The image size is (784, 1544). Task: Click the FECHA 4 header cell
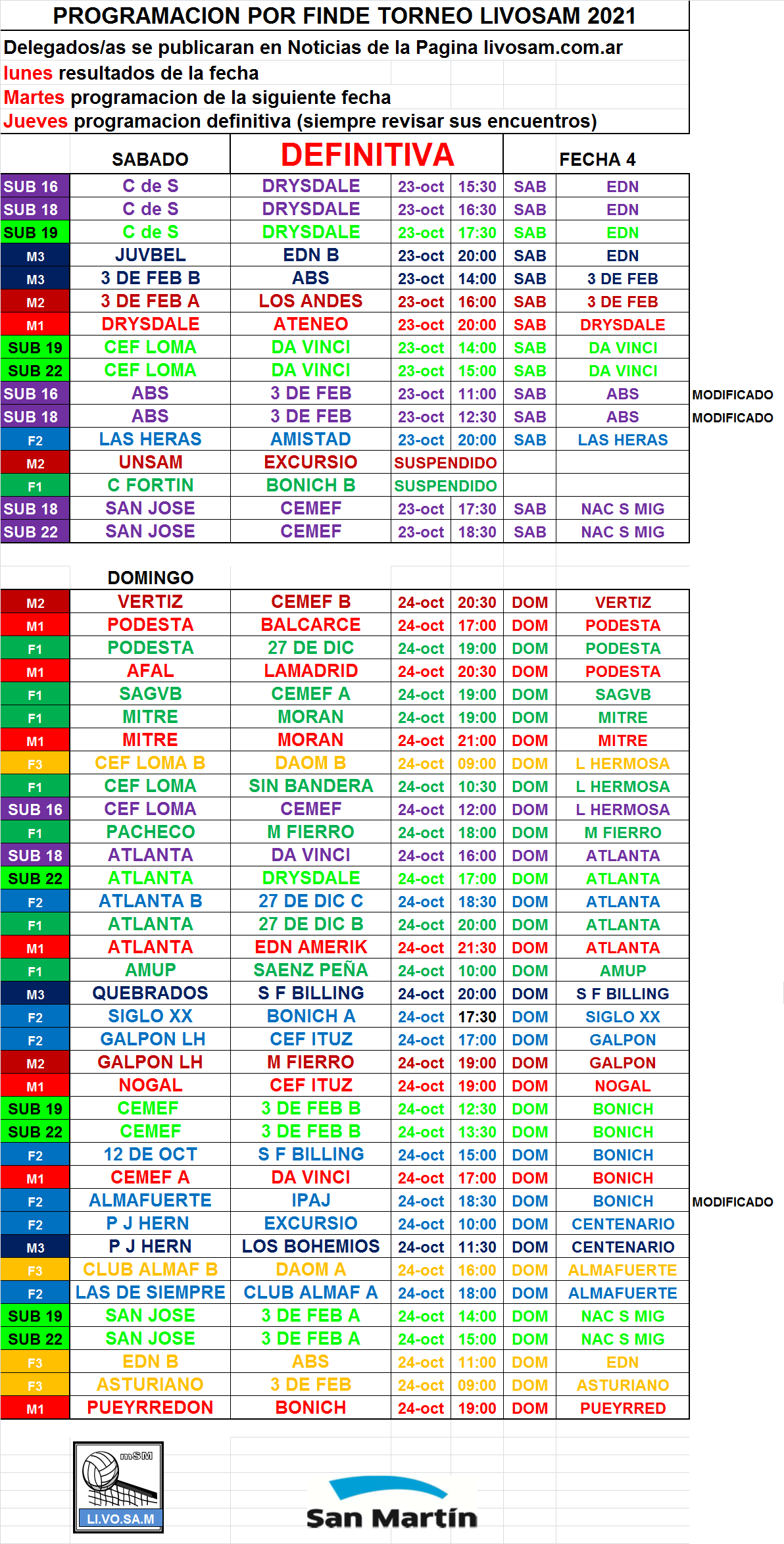tap(597, 159)
